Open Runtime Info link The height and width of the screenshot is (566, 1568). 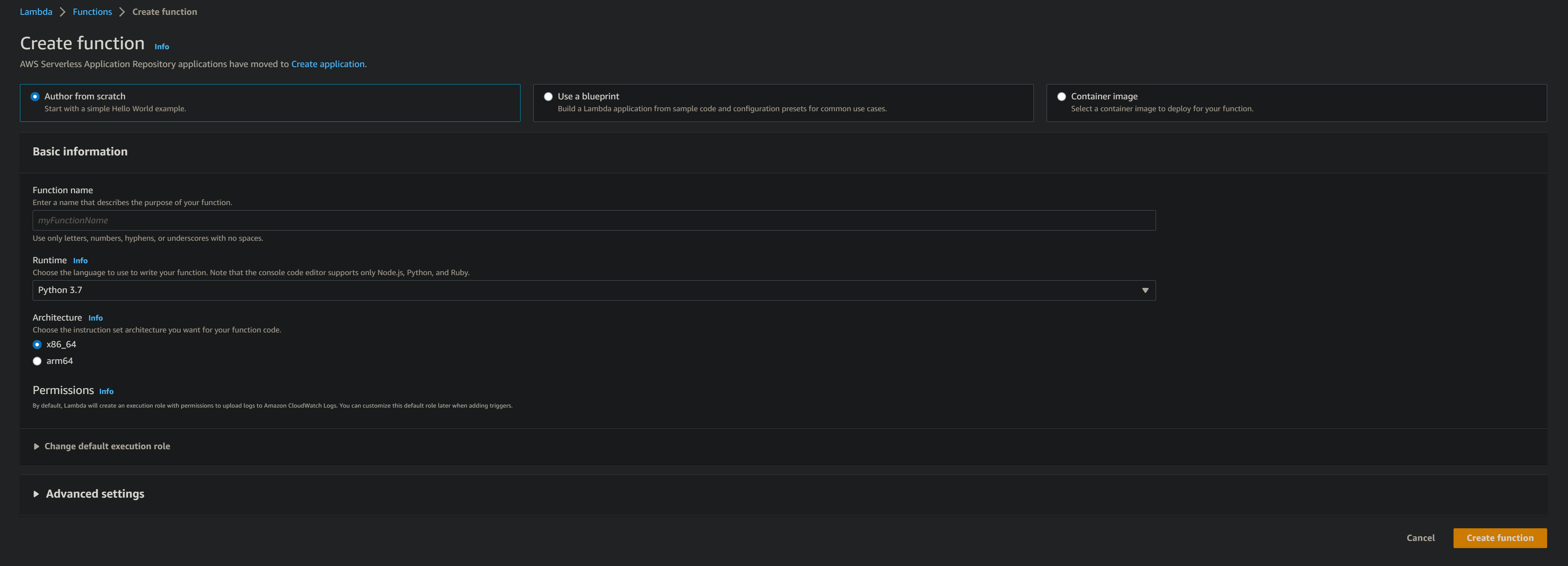click(80, 260)
